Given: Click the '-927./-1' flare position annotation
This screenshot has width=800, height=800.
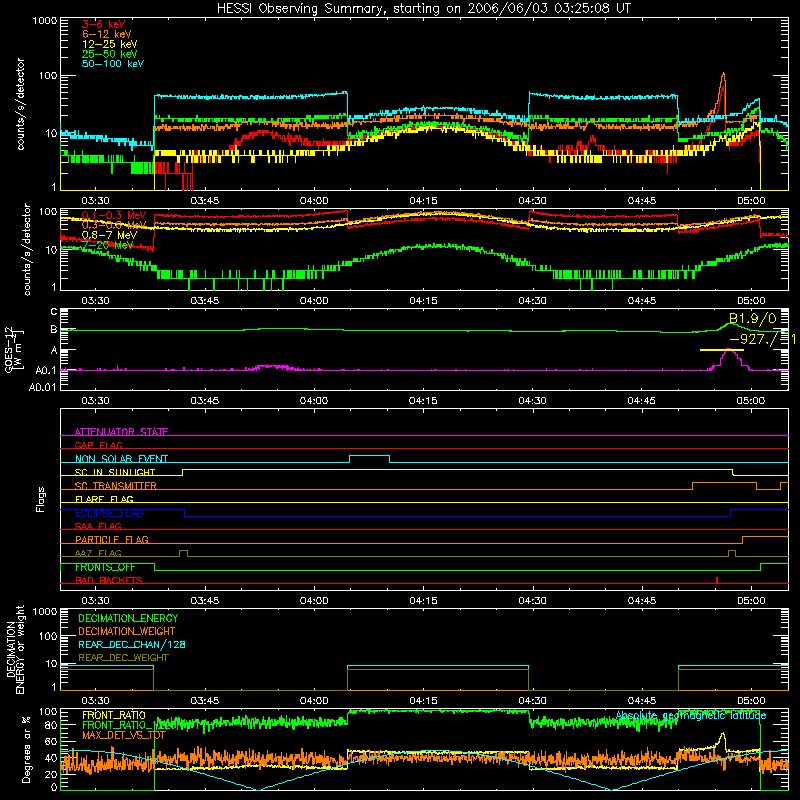Looking at the screenshot, I should pos(762,339).
